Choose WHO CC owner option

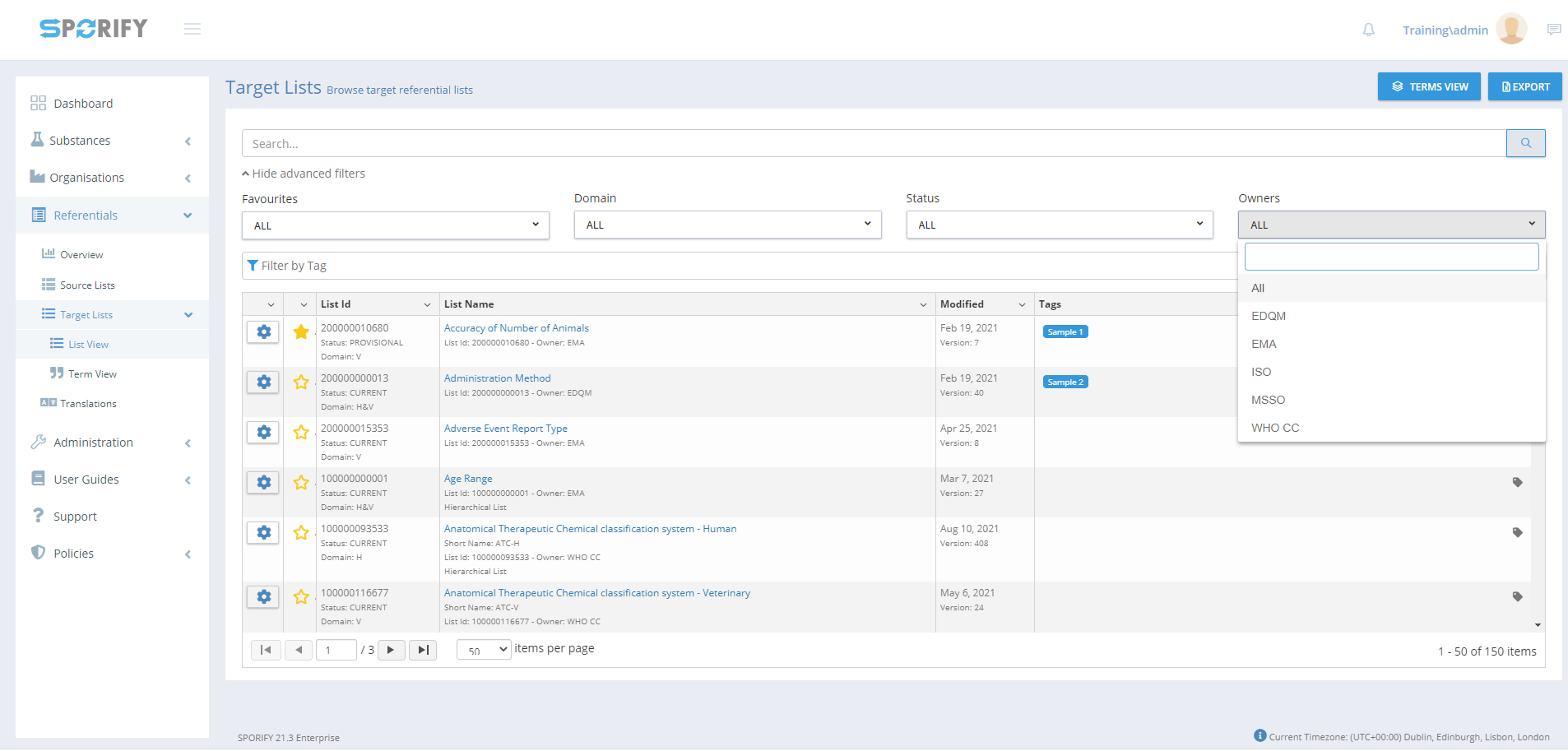(1274, 428)
